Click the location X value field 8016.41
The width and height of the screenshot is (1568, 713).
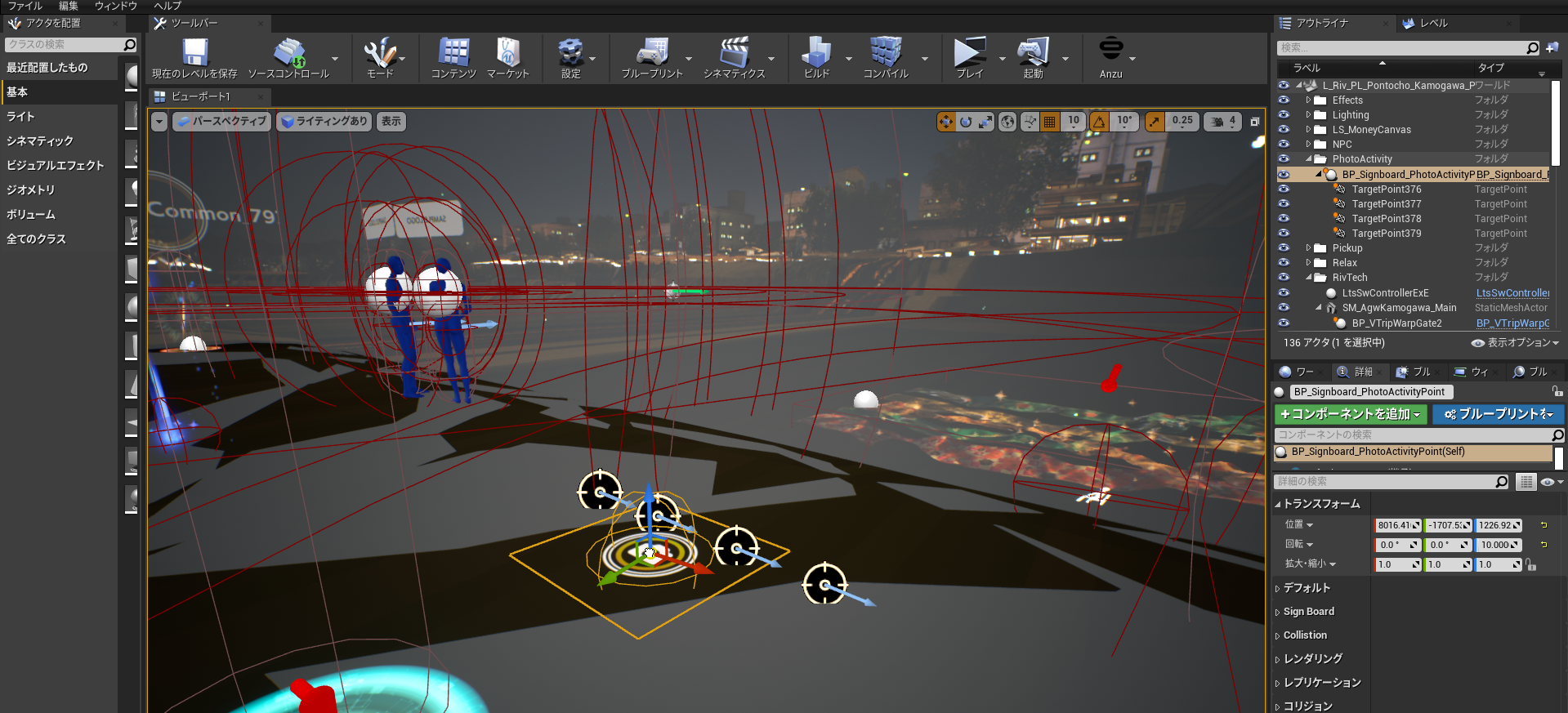[1398, 525]
